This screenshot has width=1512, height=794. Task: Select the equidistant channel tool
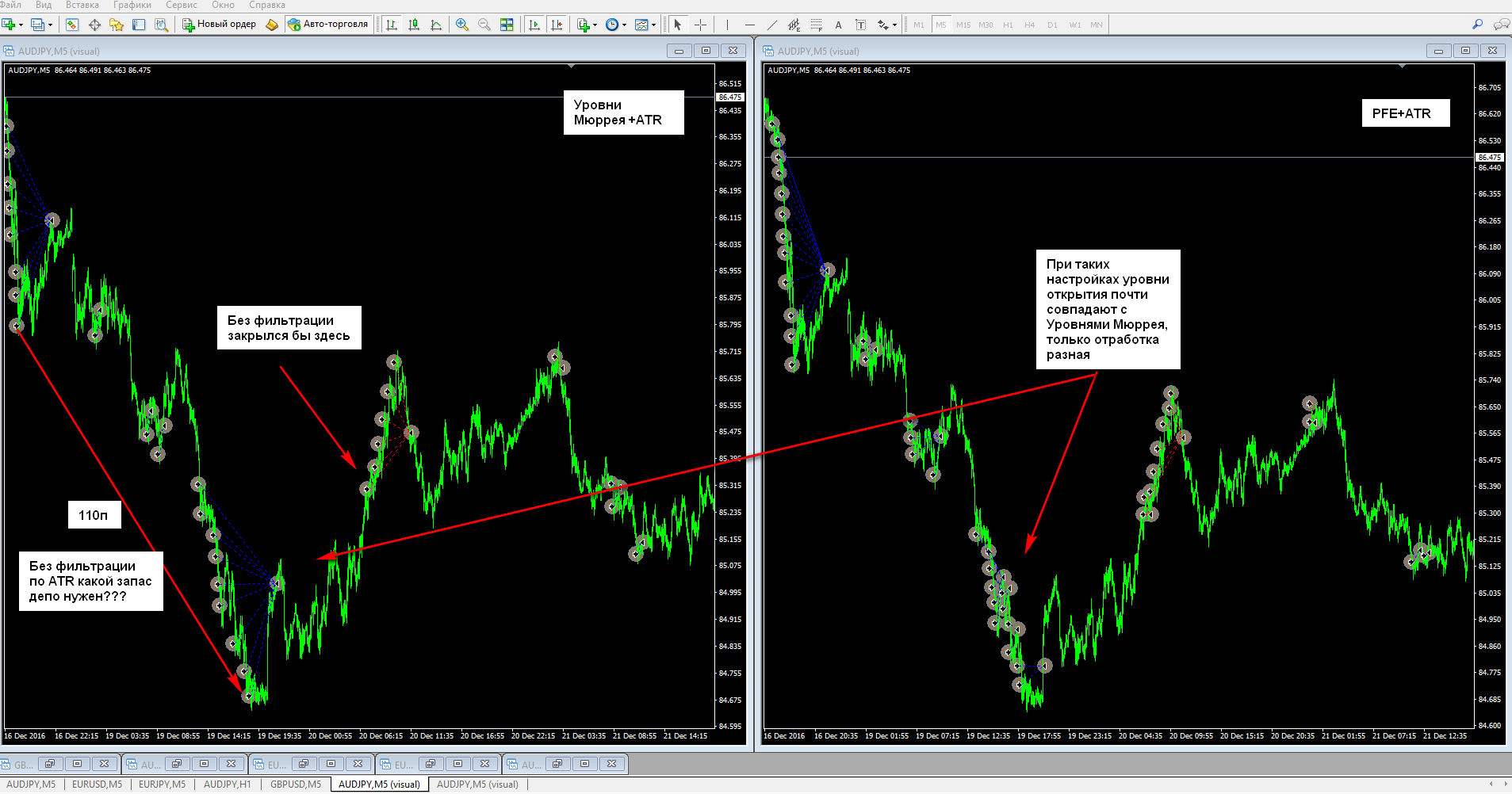(x=794, y=25)
